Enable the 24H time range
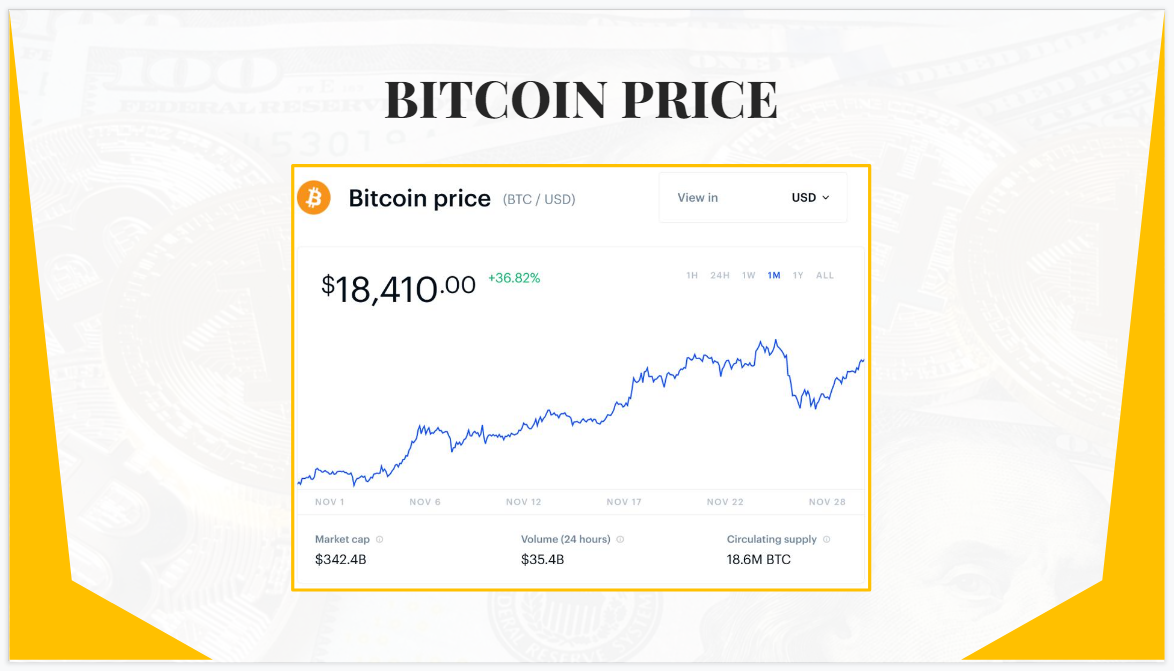The width and height of the screenshot is (1174, 671). click(720, 275)
